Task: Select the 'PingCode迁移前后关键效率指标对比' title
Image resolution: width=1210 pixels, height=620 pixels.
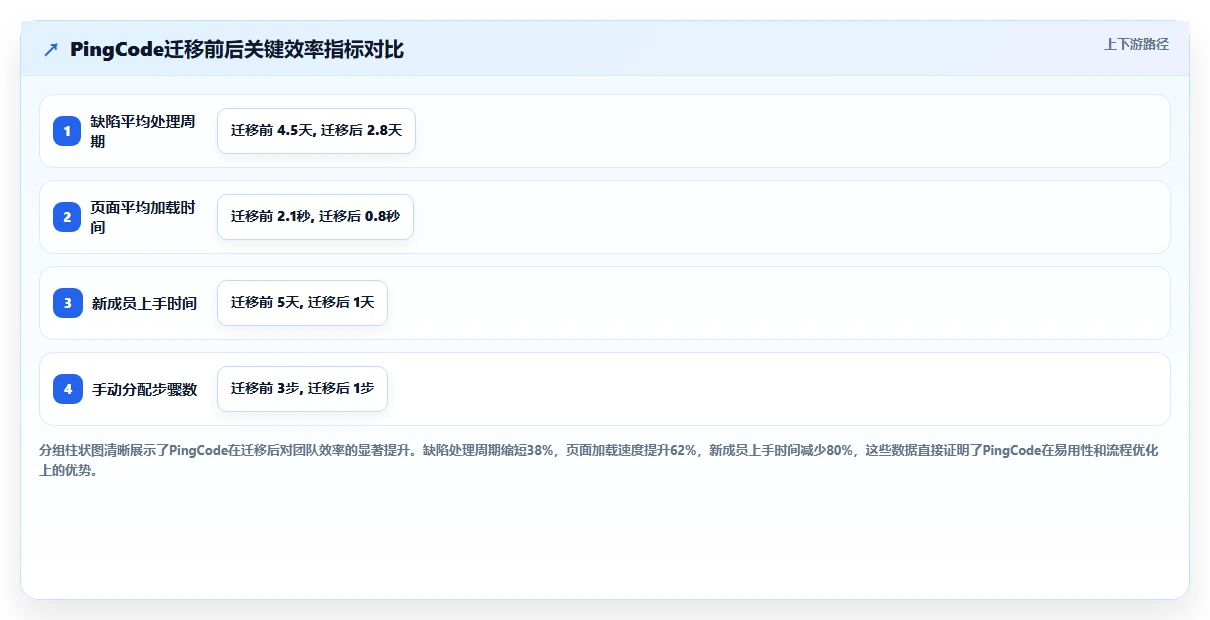Action: pyautogui.click(x=237, y=50)
